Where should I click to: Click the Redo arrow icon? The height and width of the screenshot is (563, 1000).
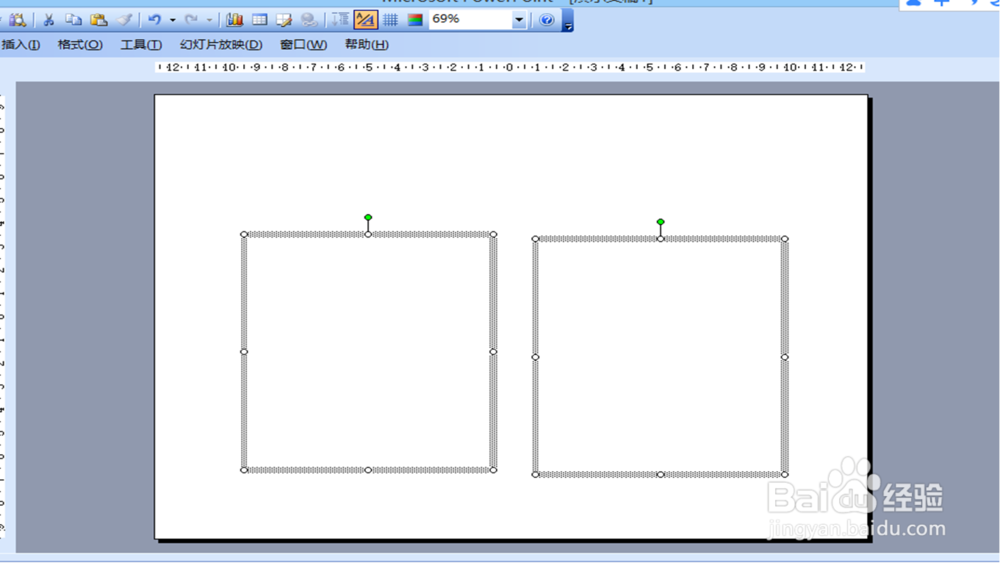pyautogui.click(x=191, y=20)
